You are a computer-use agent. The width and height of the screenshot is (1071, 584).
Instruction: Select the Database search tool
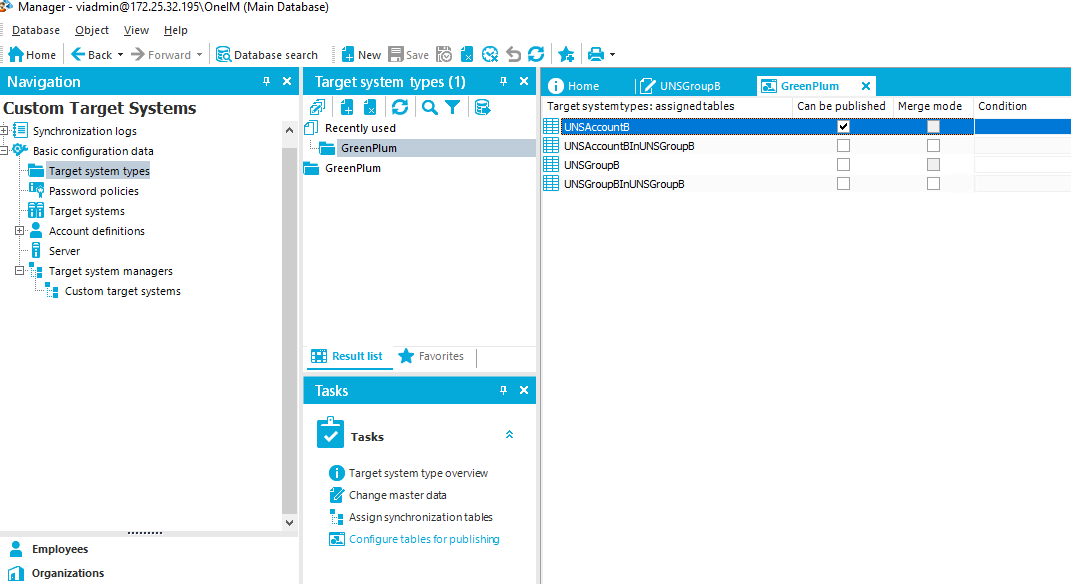point(267,54)
